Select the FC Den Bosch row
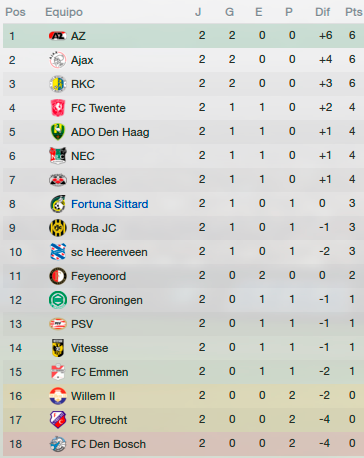The image size is (364, 458). [183, 444]
